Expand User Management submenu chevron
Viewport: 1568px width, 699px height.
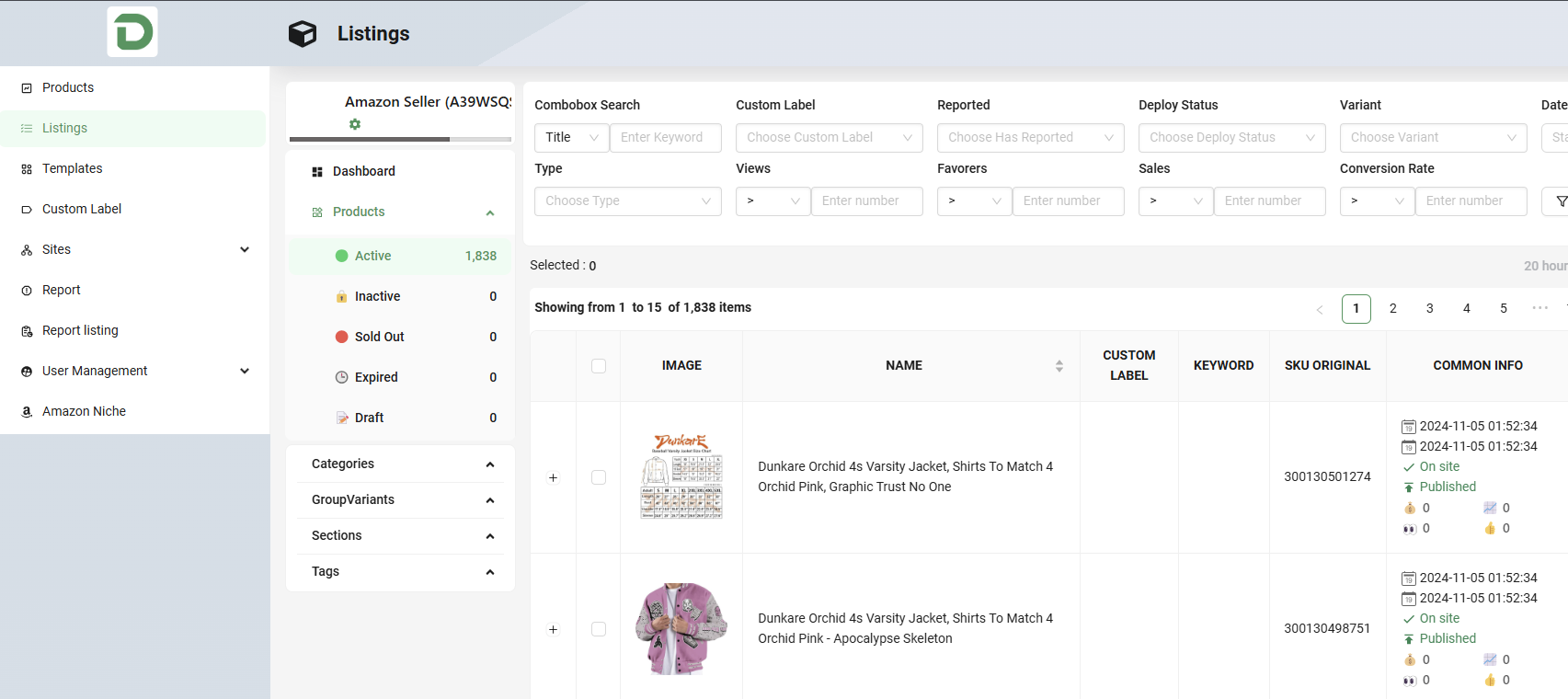[x=245, y=372]
